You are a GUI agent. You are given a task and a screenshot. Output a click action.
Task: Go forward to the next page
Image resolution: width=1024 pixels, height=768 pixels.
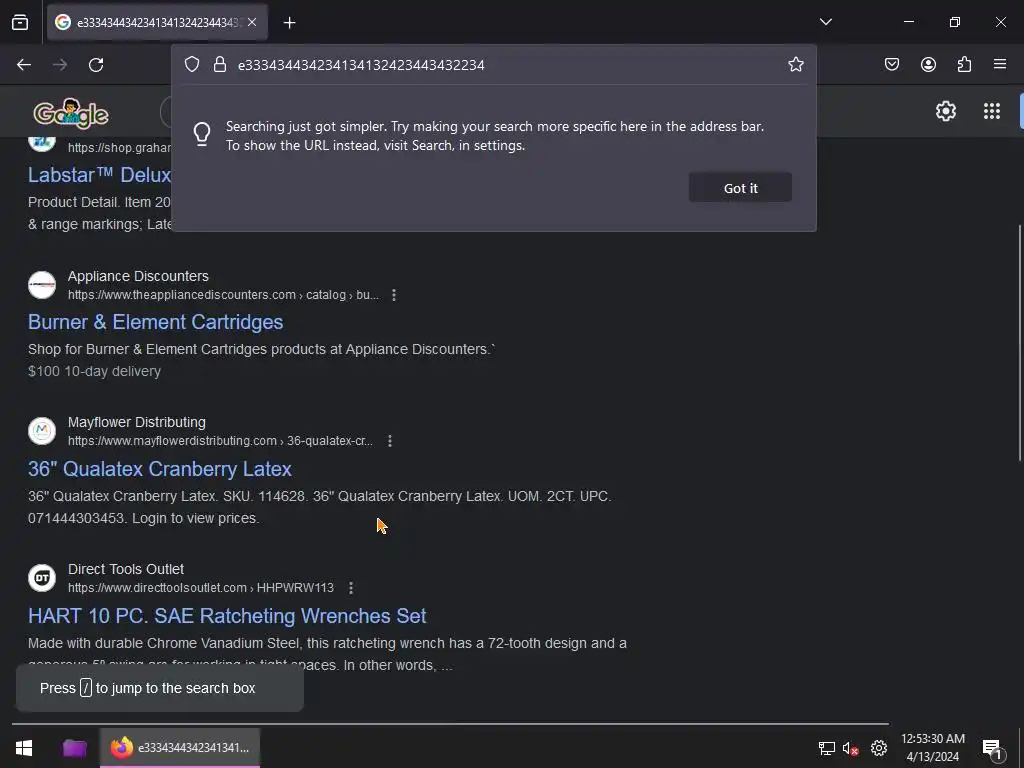pos(60,65)
